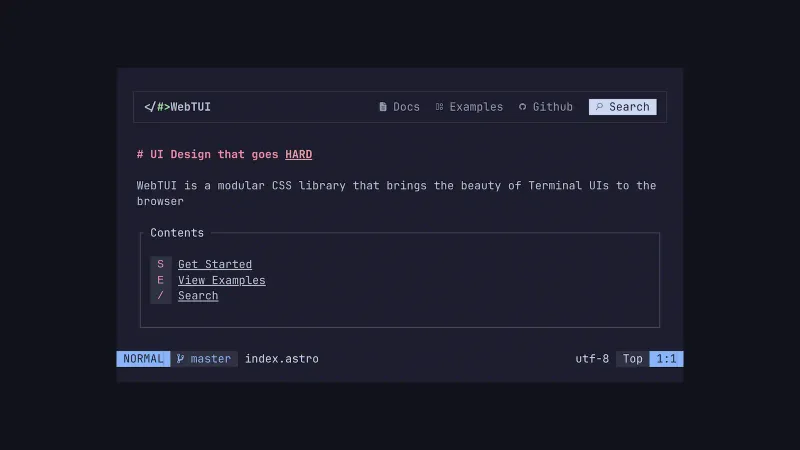Open the Search link in Contents

pos(198,296)
